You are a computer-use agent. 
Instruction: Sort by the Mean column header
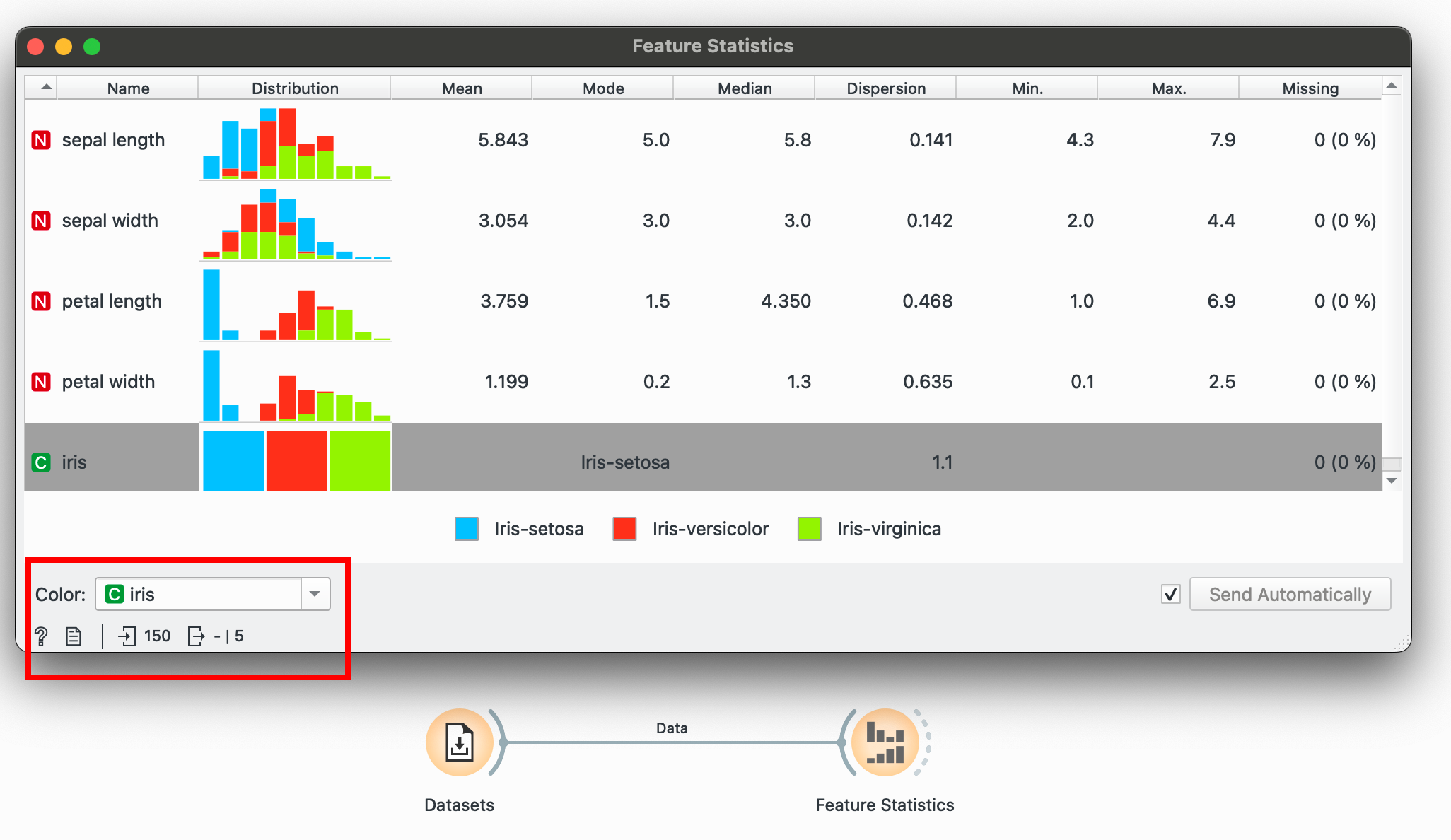click(462, 88)
